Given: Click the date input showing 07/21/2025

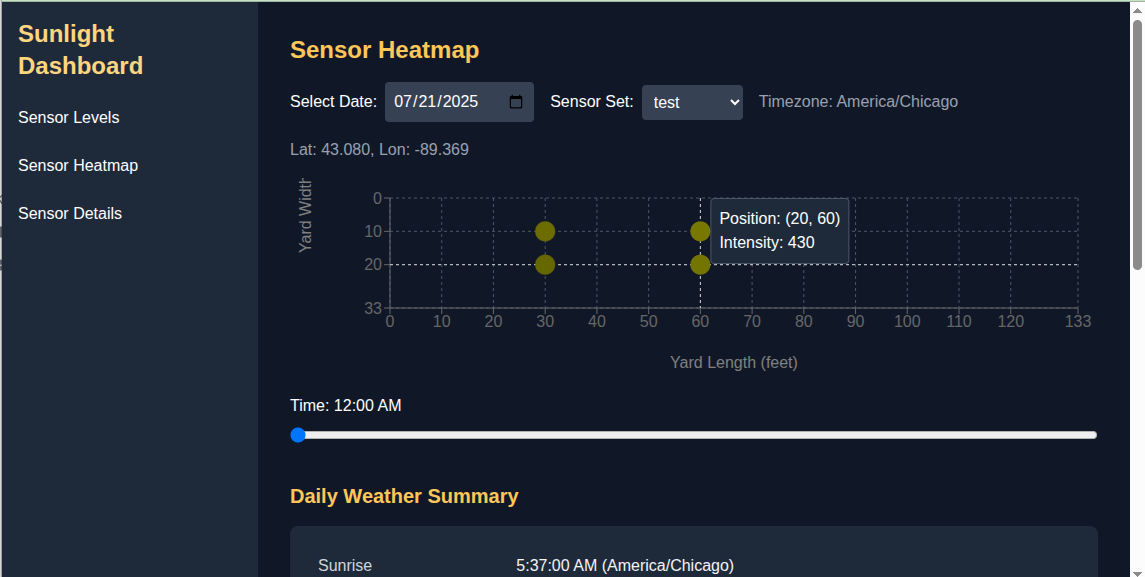Looking at the screenshot, I should pyautogui.click(x=459, y=102).
